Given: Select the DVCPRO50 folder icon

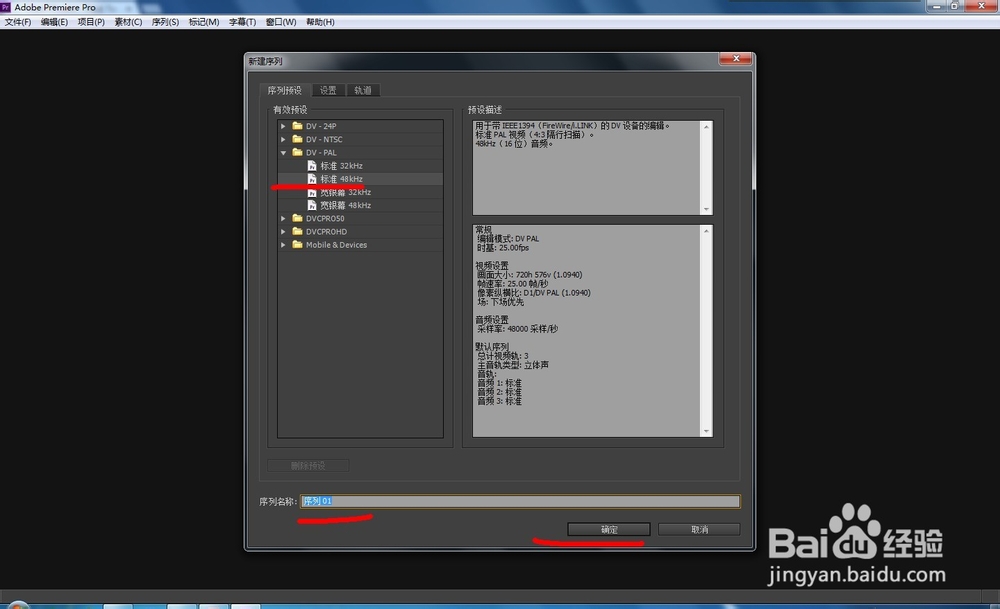Looking at the screenshot, I should click(297, 218).
